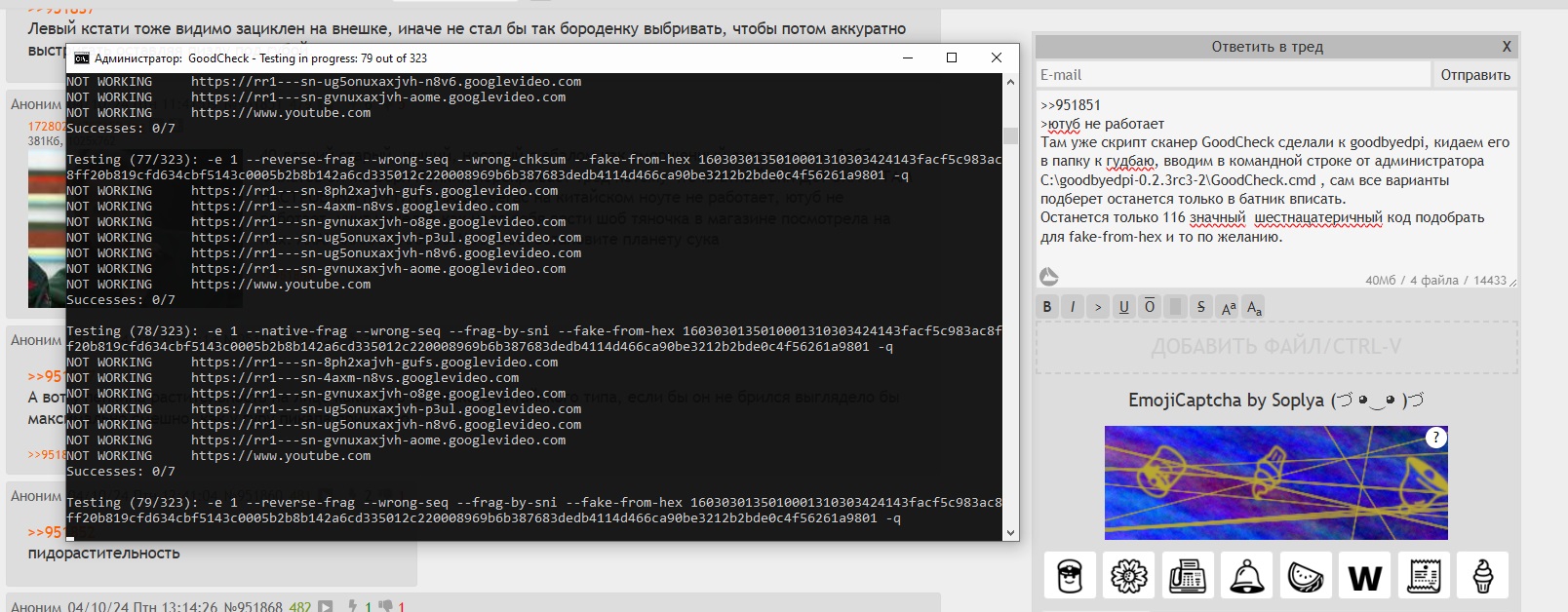The height and width of the screenshot is (612, 1568).
Task: Choose the flower emoji in the captcha
Action: [1129, 575]
